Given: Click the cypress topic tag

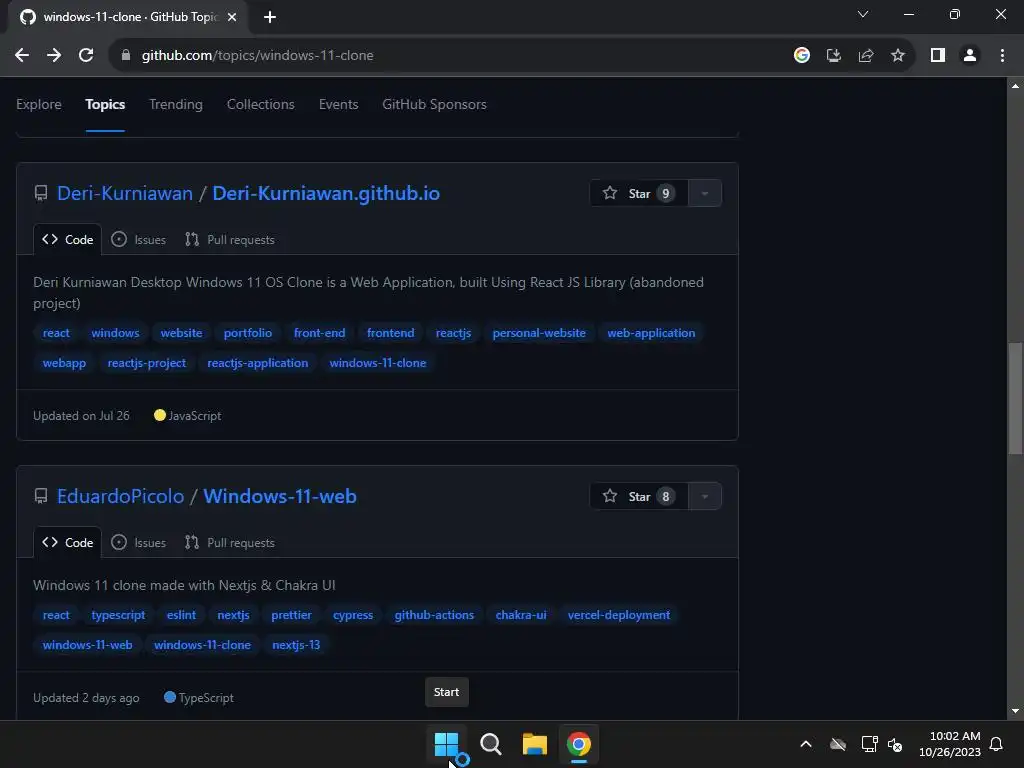Looking at the screenshot, I should (353, 615).
